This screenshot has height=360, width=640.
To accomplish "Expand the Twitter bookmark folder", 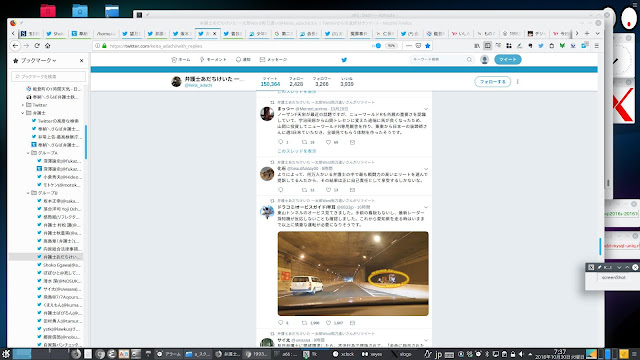I will tap(23, 105).
